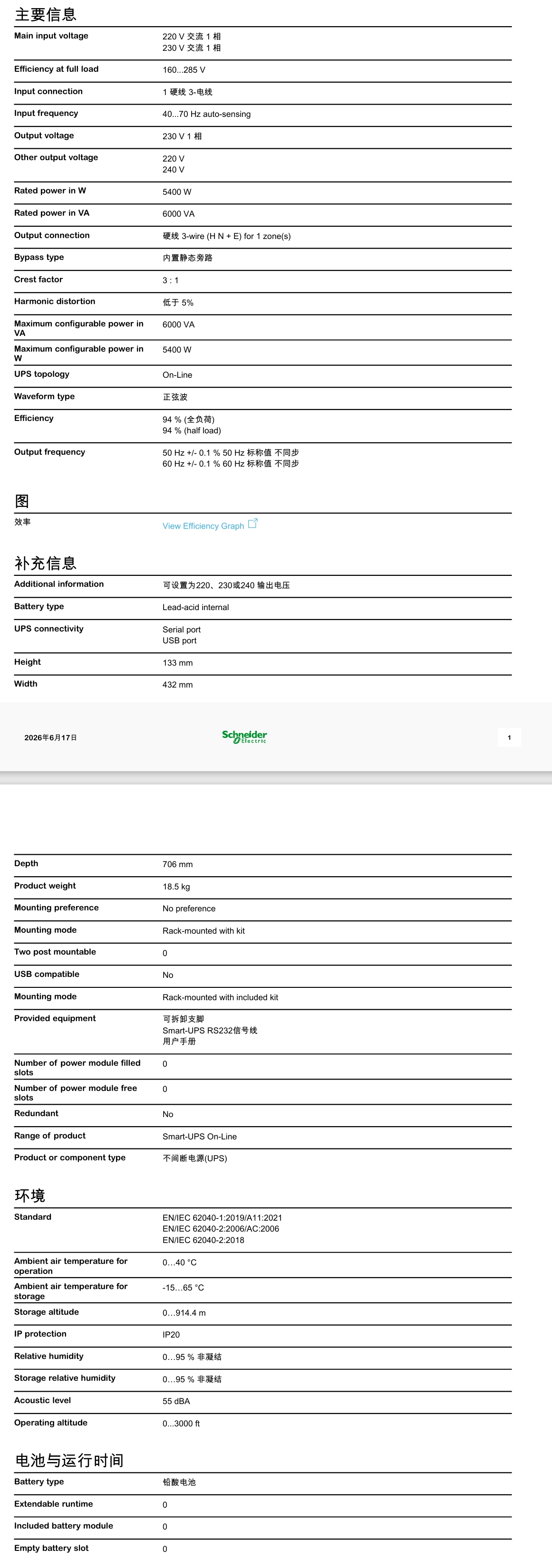Select the Two post mountable label
The image size is (552, 1568).
56,952
